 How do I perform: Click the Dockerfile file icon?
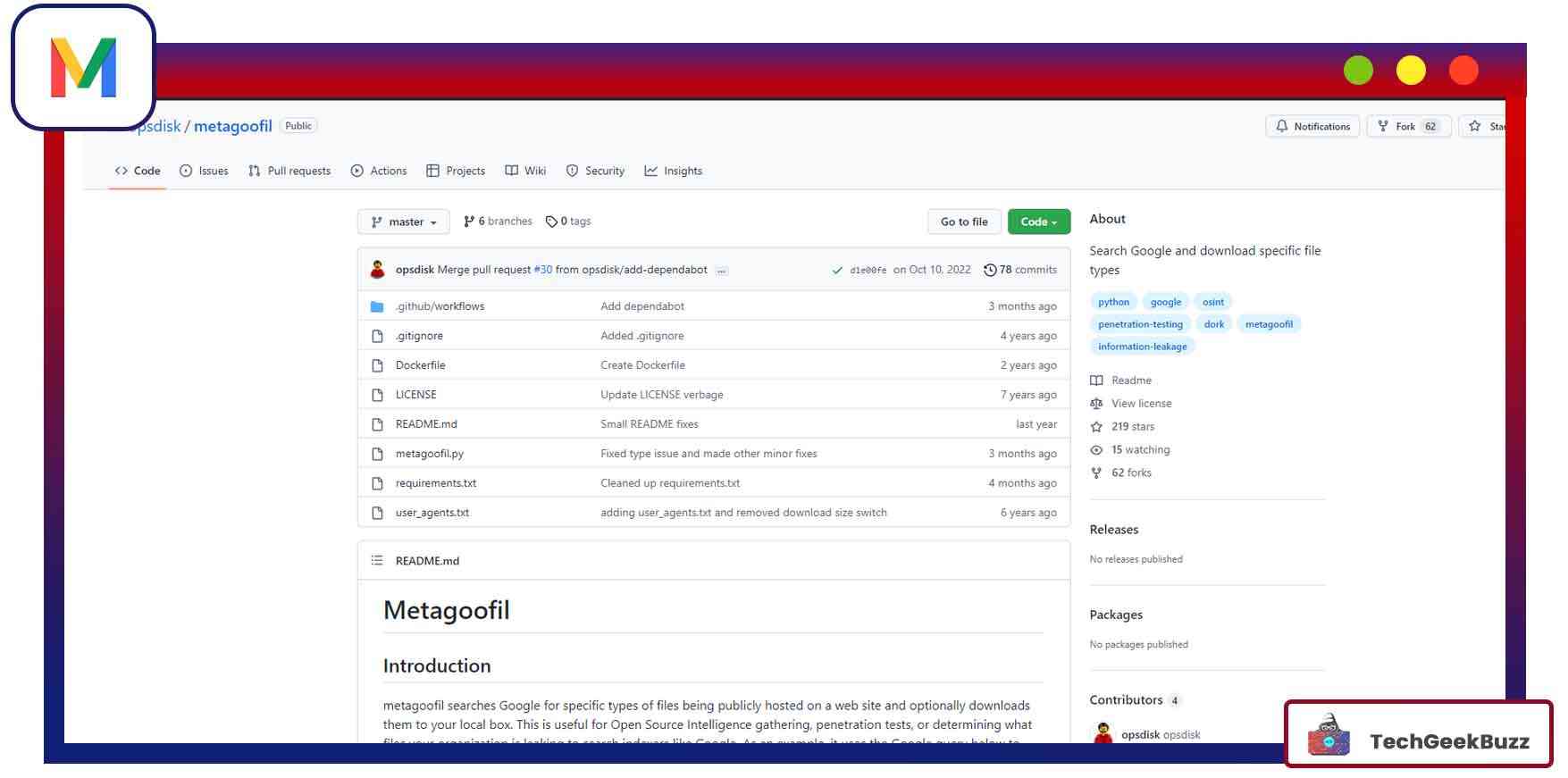click(x=377, y=365)
